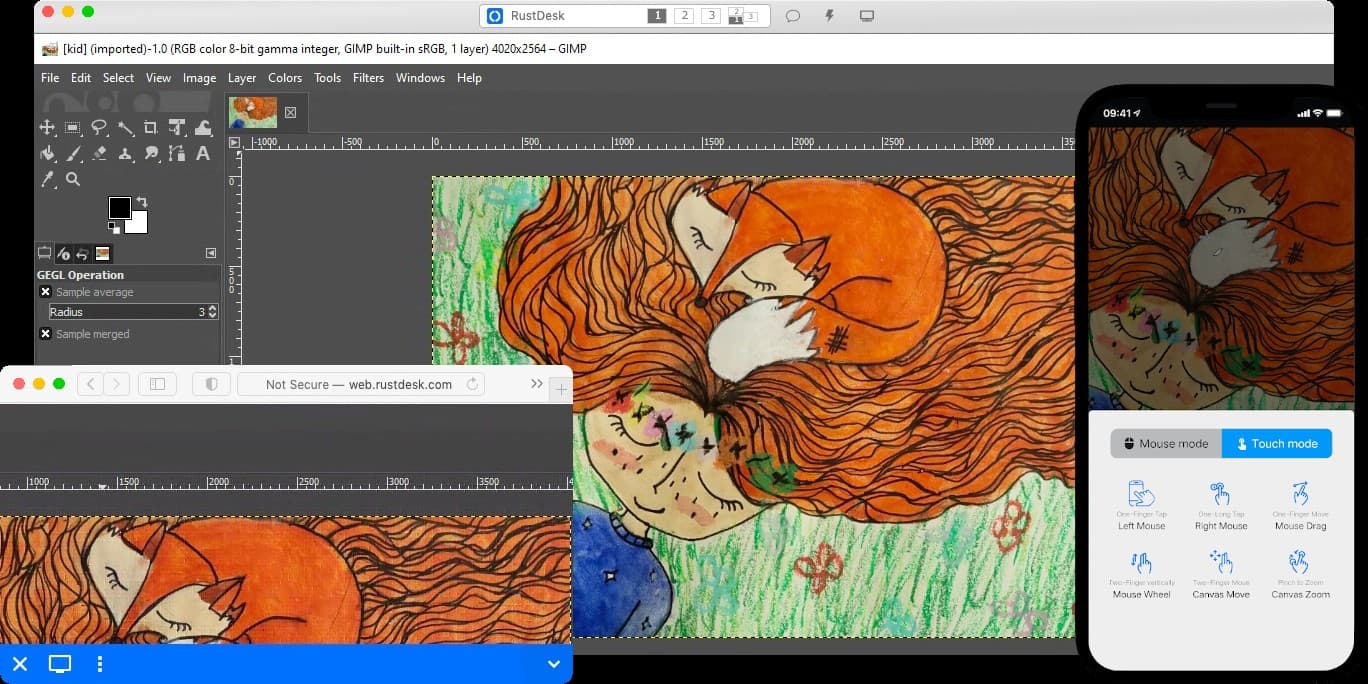Switch to the Undo History tab
1368x684 pixels.
coord(81,253)
